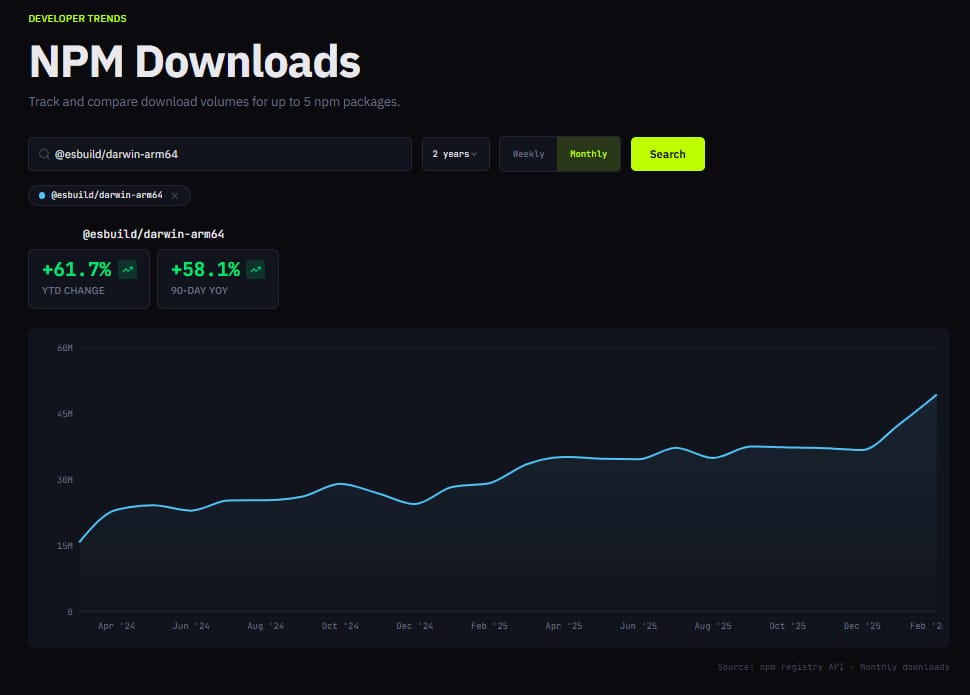Click the 45M y-axis label
The height and width of the screenshot is (695, 970).
click(x=65, y=414)
